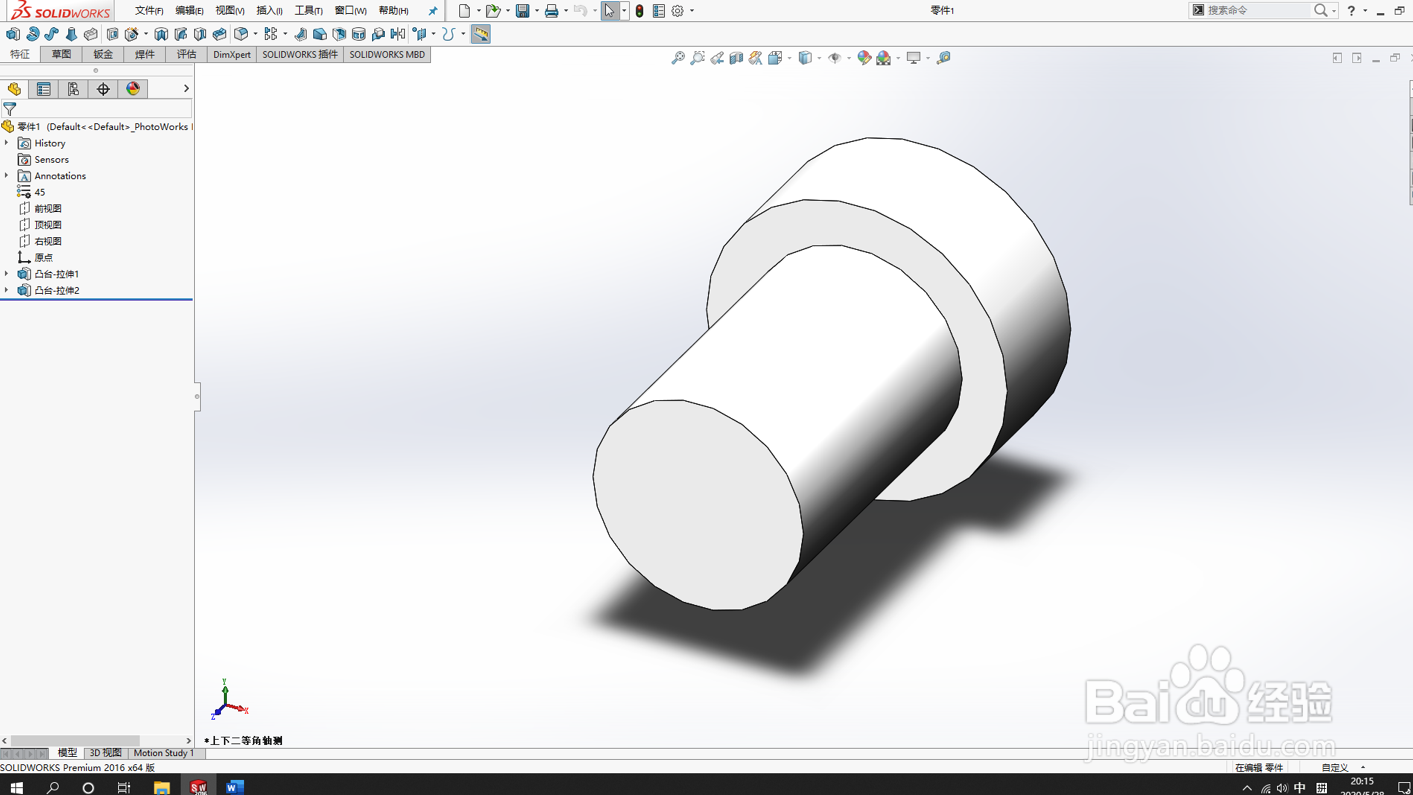
Task: Select the Revolved Boss/Base tool
Action: click(31, 33)
